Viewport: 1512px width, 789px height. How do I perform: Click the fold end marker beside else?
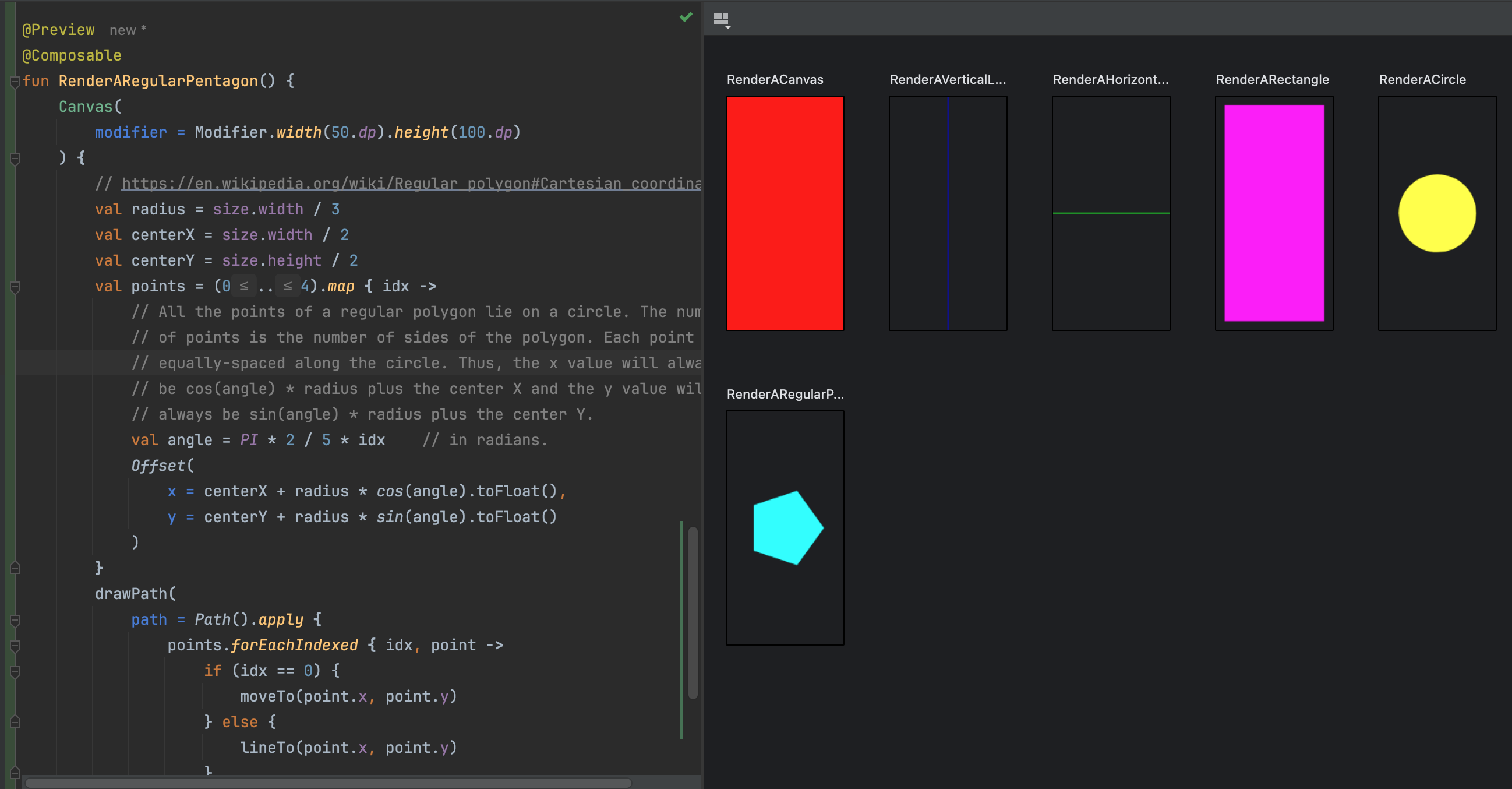click(x=15, y=722)
